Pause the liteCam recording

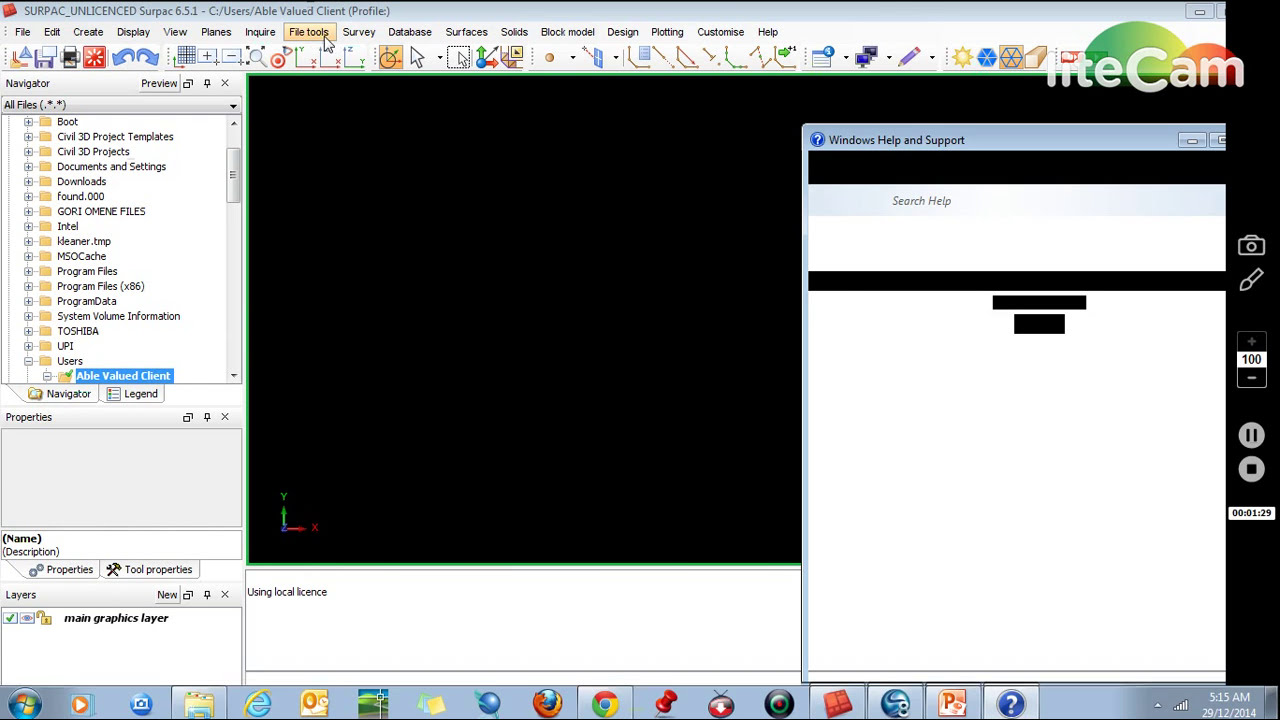1251,435
